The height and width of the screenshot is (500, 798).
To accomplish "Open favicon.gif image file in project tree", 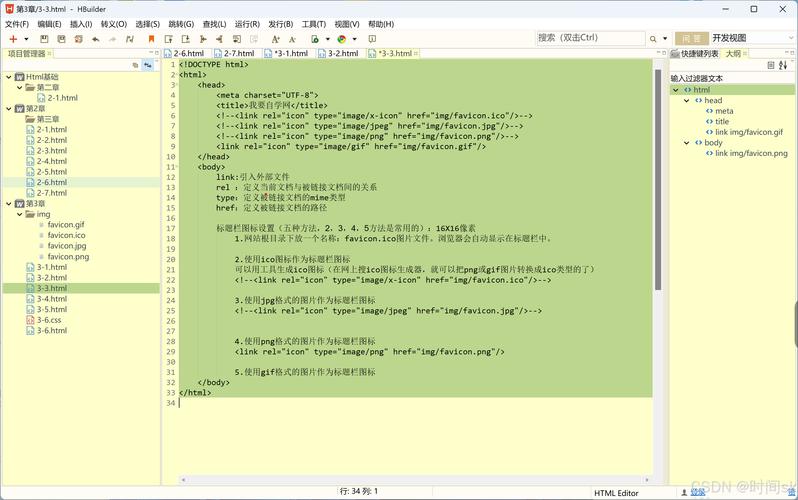I will tap(66, 225).
